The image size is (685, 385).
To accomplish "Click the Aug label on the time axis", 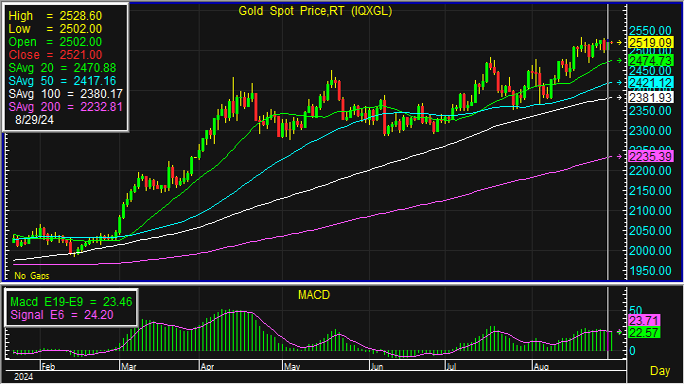I will pos(541,367).
